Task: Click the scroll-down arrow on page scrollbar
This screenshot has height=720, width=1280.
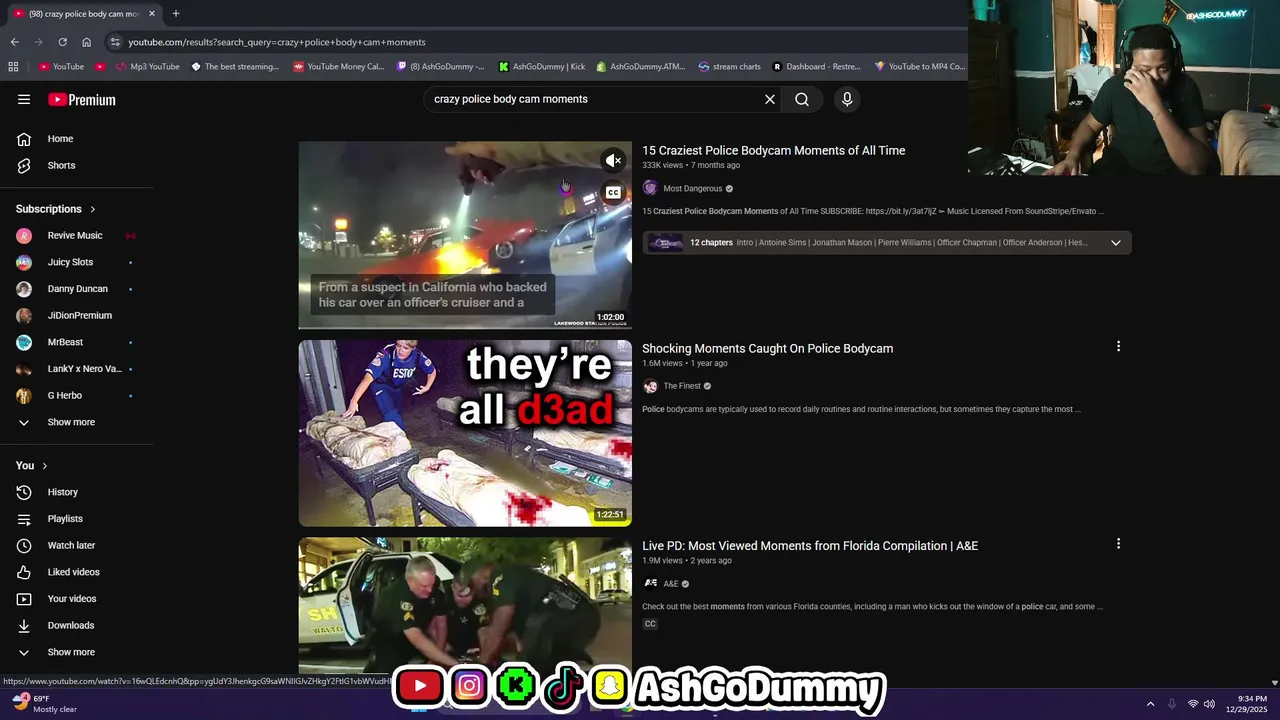Action: (1274, 683)
